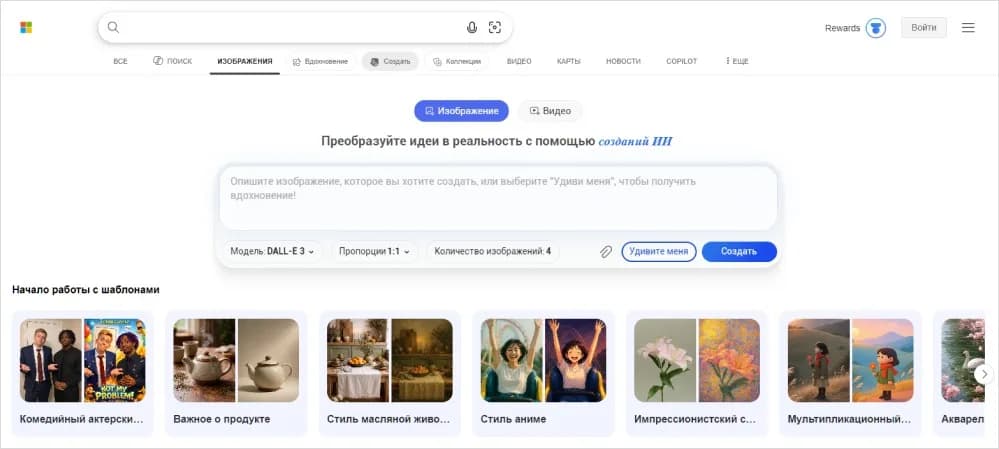Go to the КАРТЫ tab
Image resolution: width=999 pixels, height=449 pixels.
569,62
